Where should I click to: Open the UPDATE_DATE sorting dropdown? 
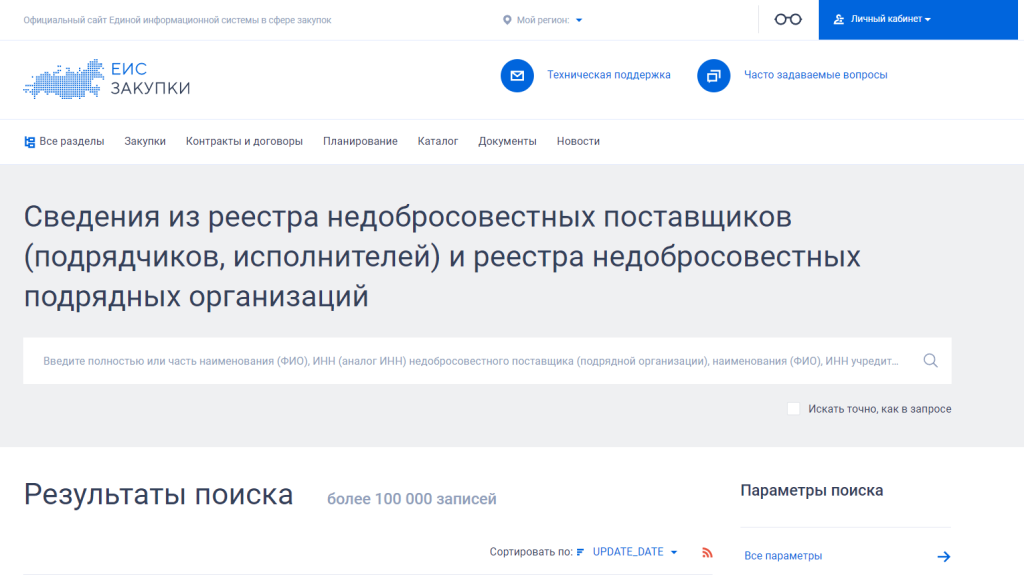click(631, 551)
